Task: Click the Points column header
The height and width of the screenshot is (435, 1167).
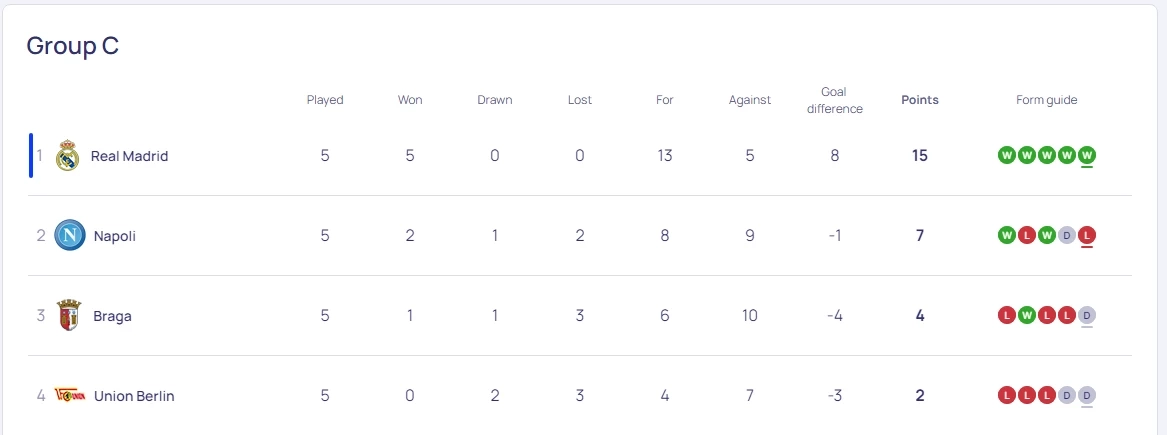Action: pyautogui.click(x=920, y=100)
